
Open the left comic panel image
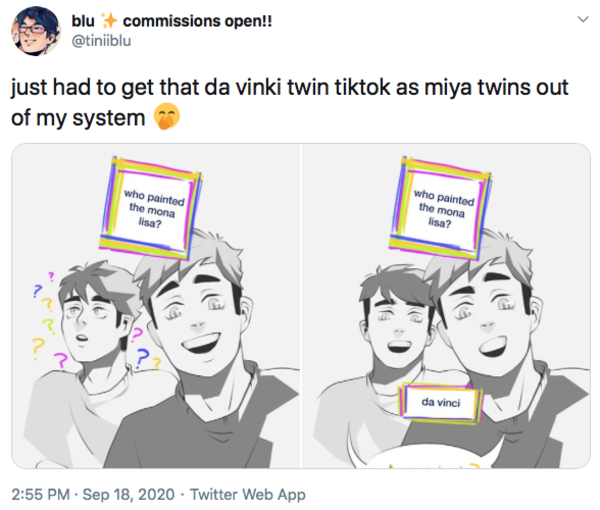[156, 306]
